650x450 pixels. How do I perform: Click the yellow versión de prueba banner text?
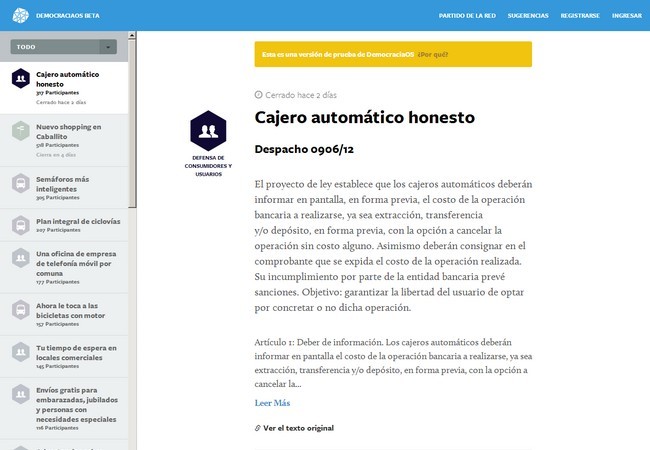point(338,54)
